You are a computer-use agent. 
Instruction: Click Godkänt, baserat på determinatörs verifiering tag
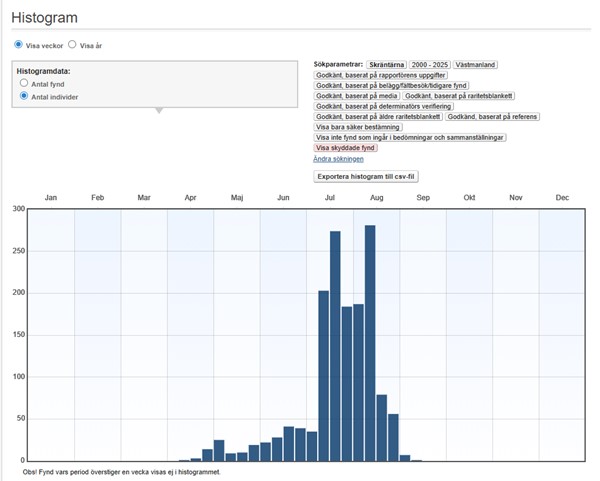tap(384, 106)
